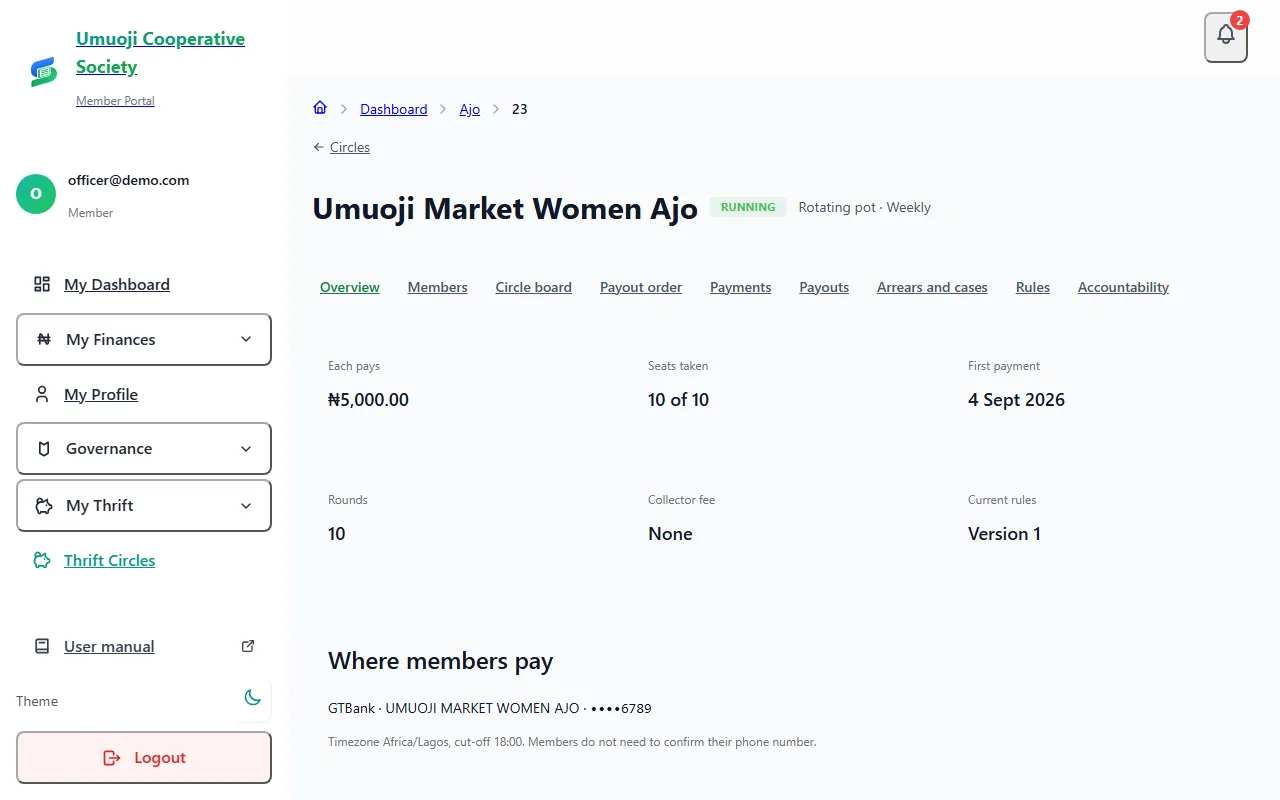
Task: Click the external link icon beside User manual
Action: (x=248, y=646)
